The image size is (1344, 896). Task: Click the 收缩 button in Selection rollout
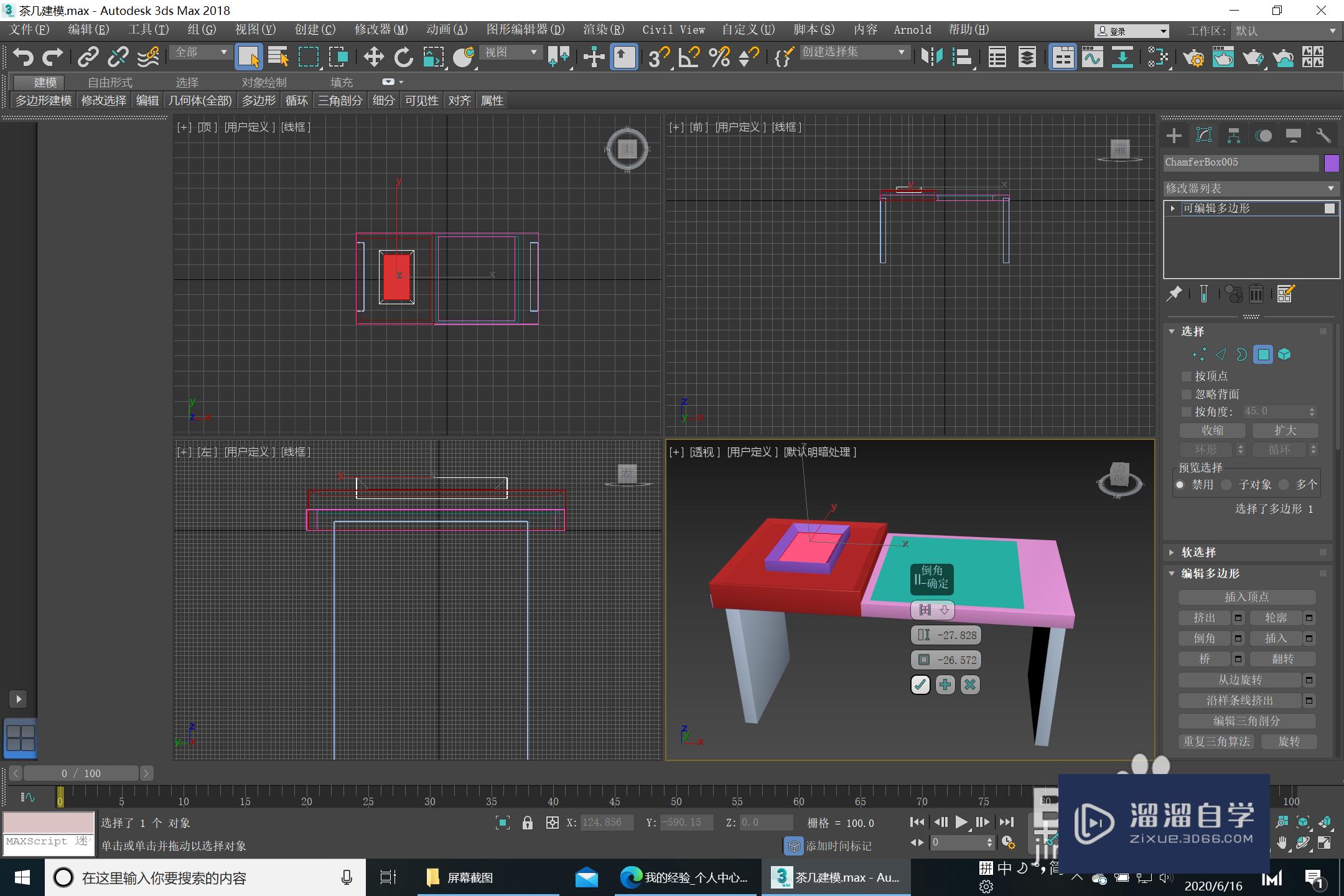[x=1213, y=430]
